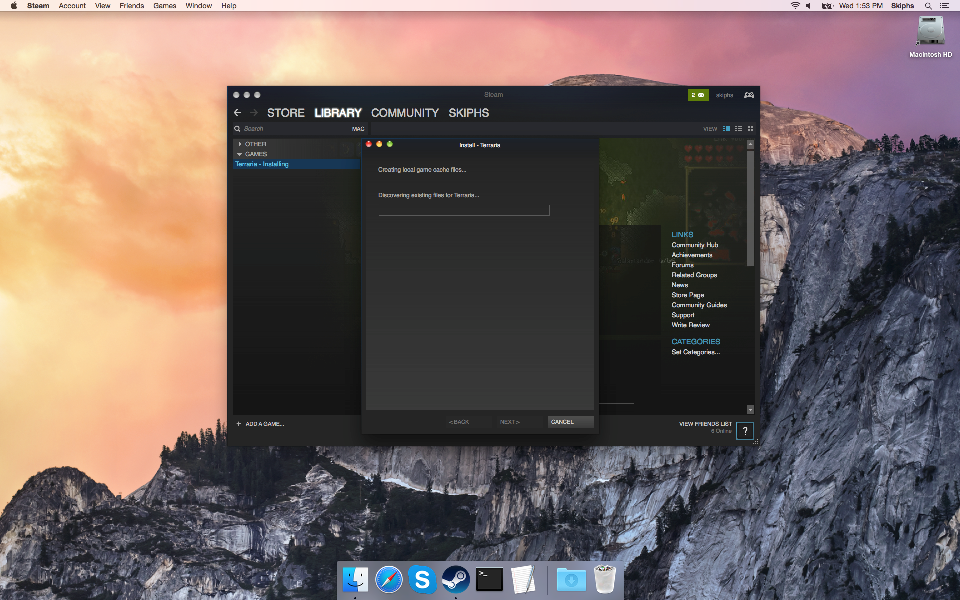Click the scroll down arrow in game details

tap(751, 410)
